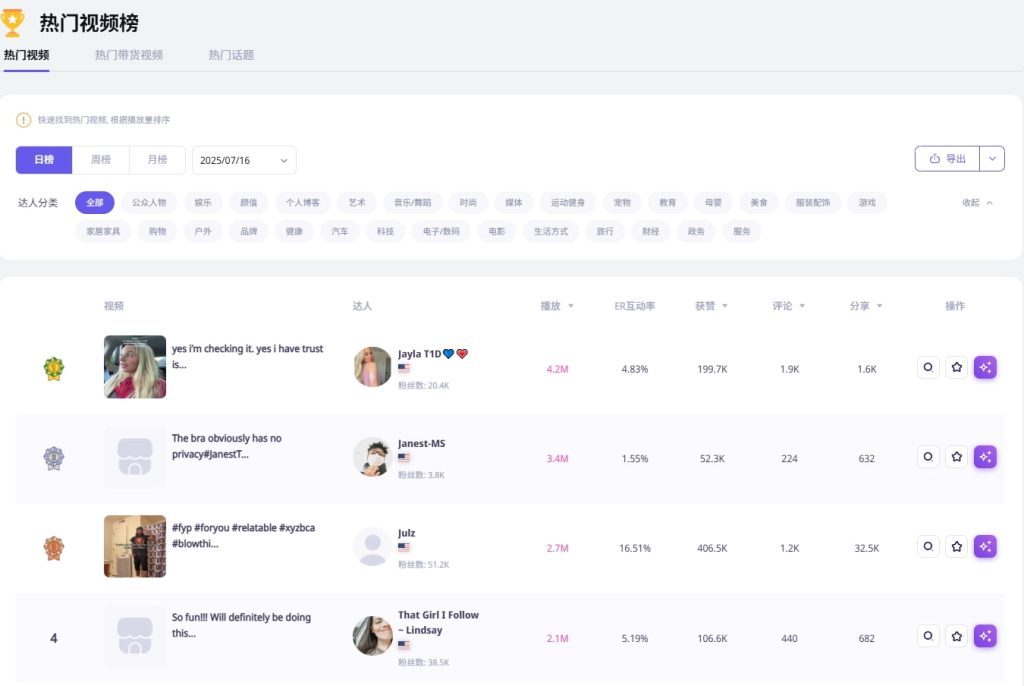
Task: Click the purple sparkle icon in first row
Action: click(x=985, y=368)
